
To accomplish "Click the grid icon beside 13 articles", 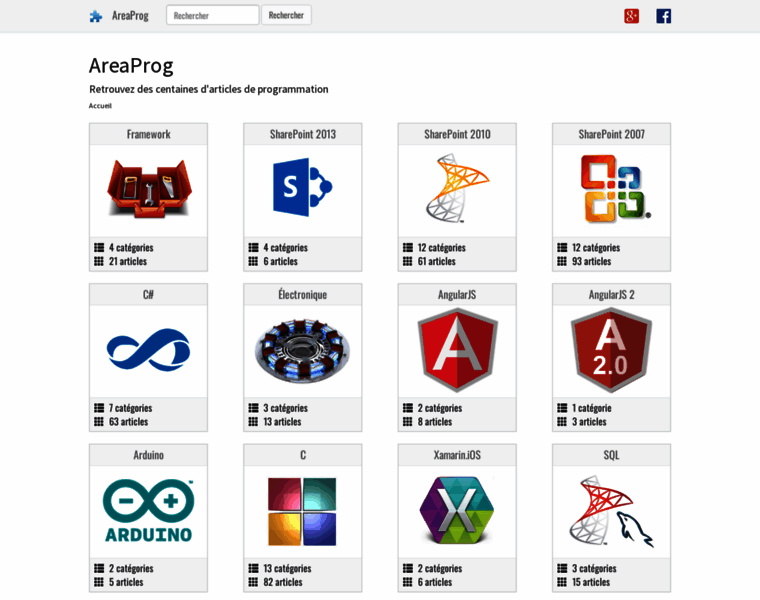I will click(x=253, y=422).
